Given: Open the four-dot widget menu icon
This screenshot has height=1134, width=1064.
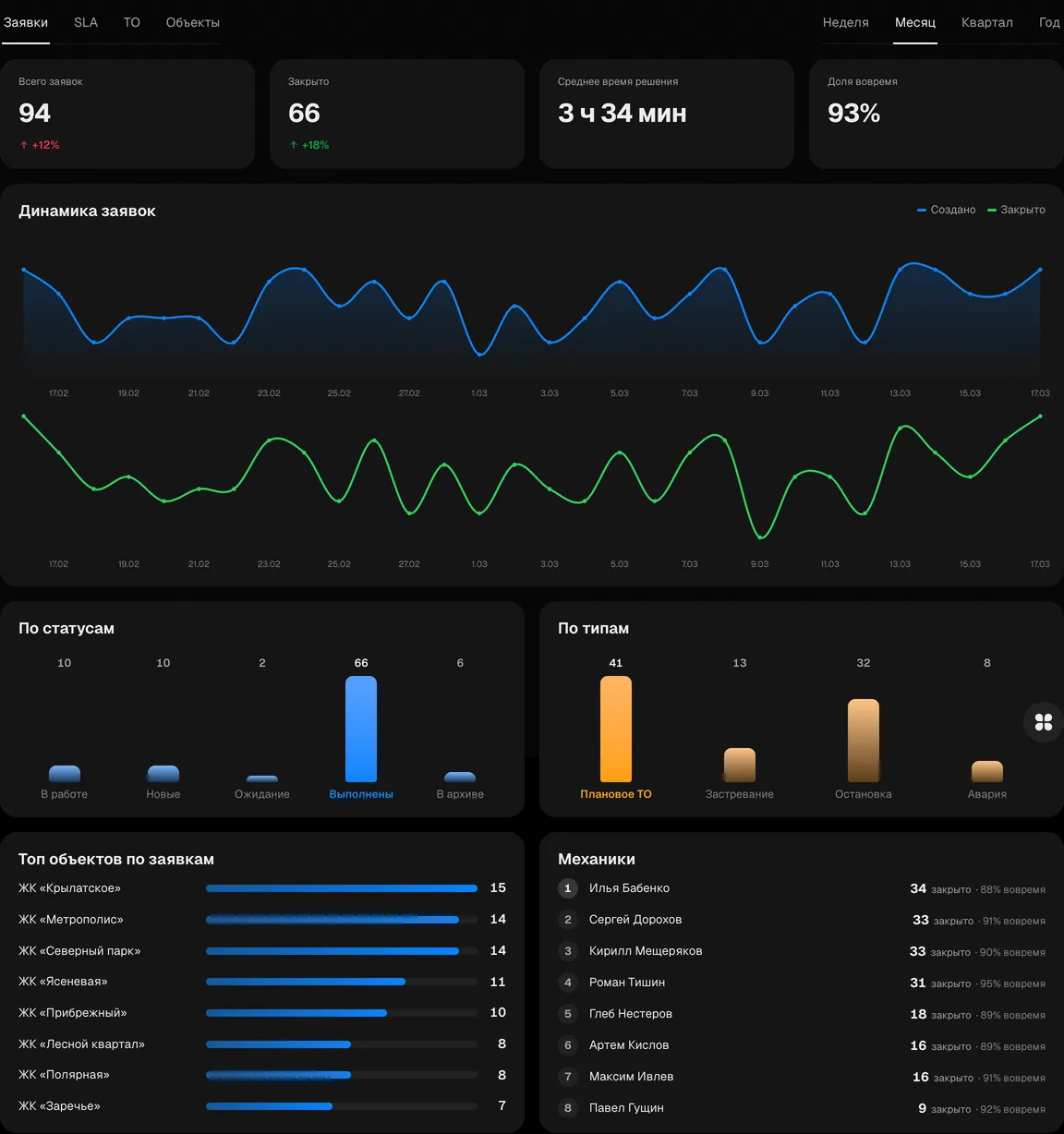Looking at the screenshot, I should coord(1044,722).
